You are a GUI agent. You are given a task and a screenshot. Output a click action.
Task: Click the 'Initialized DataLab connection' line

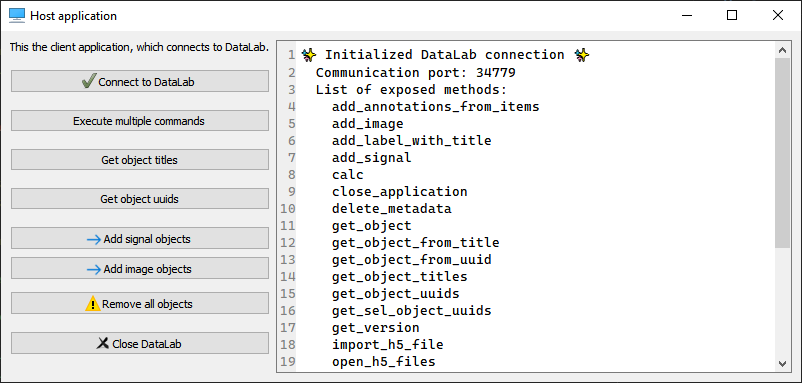coord(445,55)
